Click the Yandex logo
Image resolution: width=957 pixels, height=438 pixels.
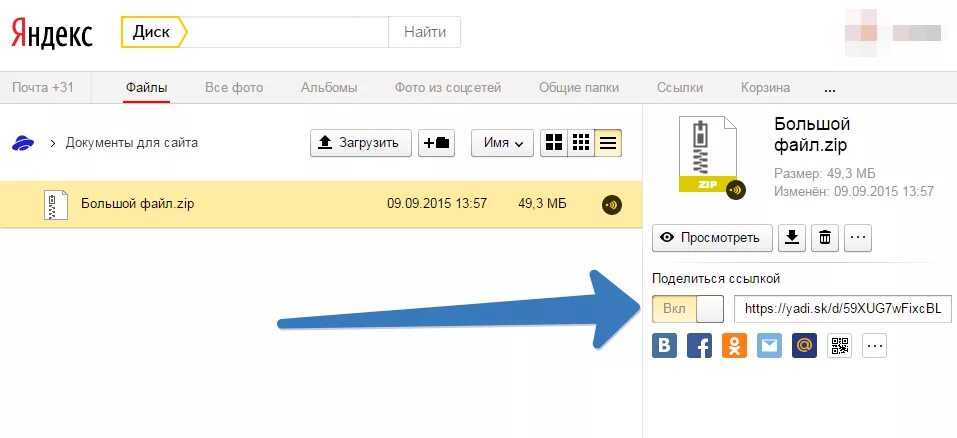52,32
